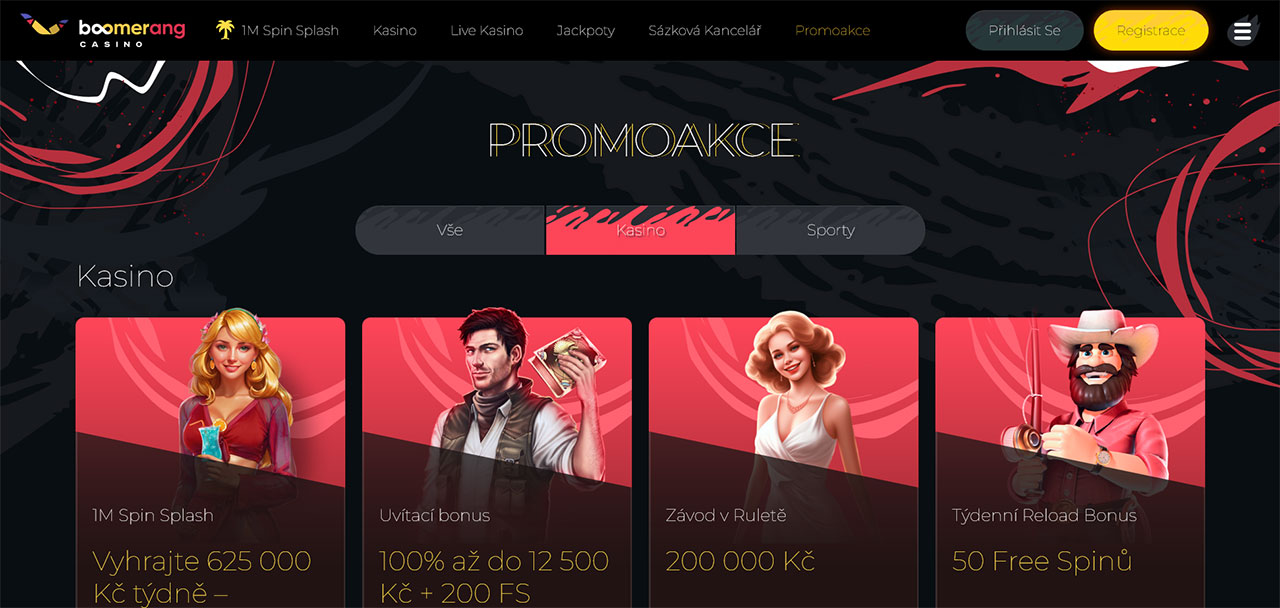Open Jackpoty from the navigation bar
Viewport: 1280px width, 608px height.
coord(585,30)
